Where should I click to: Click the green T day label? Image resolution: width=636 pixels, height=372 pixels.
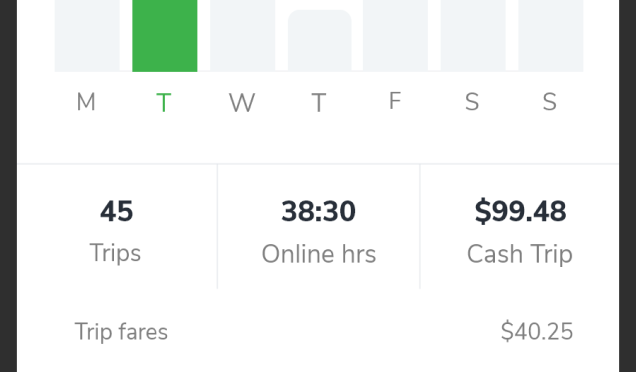pyautogui.click(x=164, y=102)
